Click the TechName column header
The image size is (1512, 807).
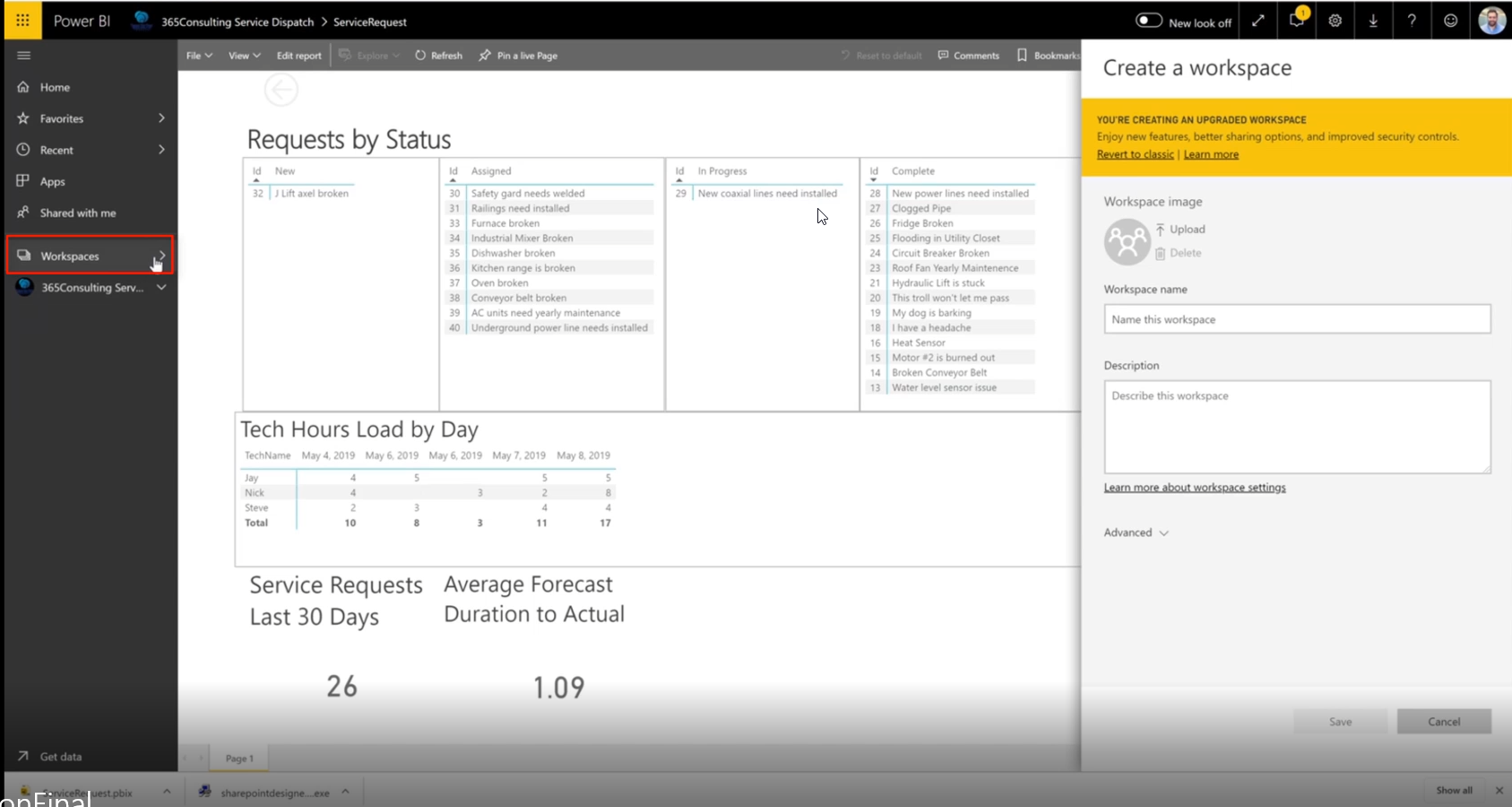(267, 456)
